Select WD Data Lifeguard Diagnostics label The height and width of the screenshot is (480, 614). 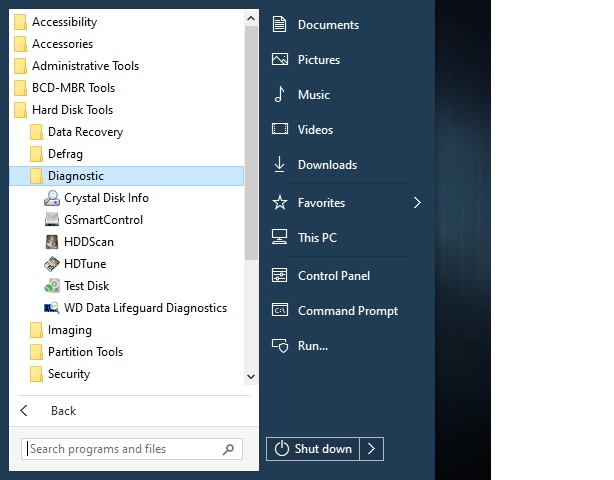(x=146, y=308)
